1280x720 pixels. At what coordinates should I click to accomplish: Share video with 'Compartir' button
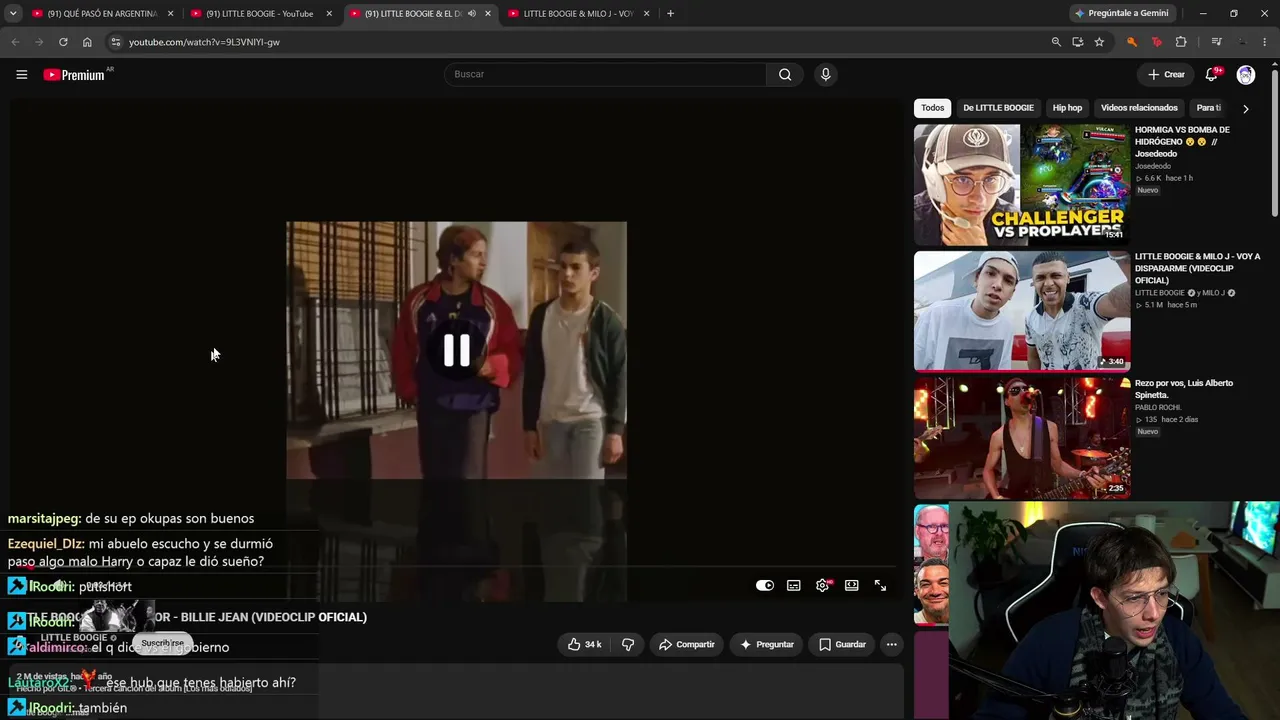coord(687,645)
